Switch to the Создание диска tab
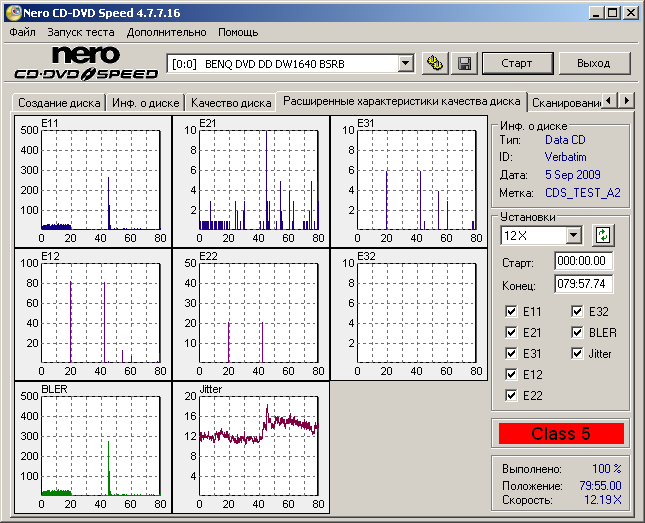 (x=58, y=103)
